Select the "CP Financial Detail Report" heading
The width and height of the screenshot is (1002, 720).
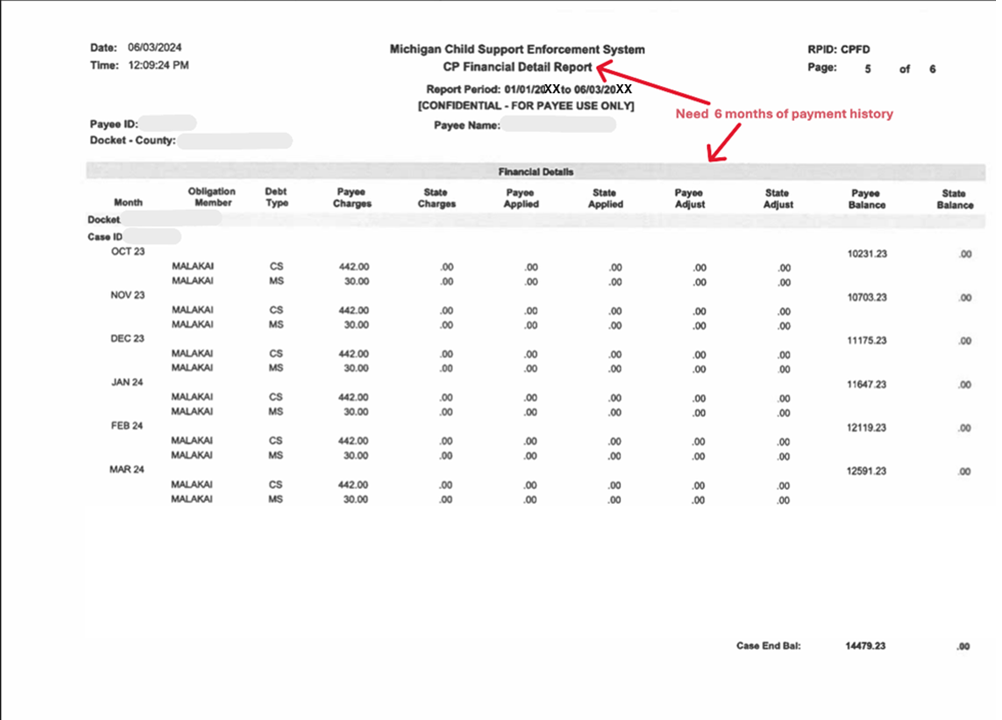click(x=518, y=67)
